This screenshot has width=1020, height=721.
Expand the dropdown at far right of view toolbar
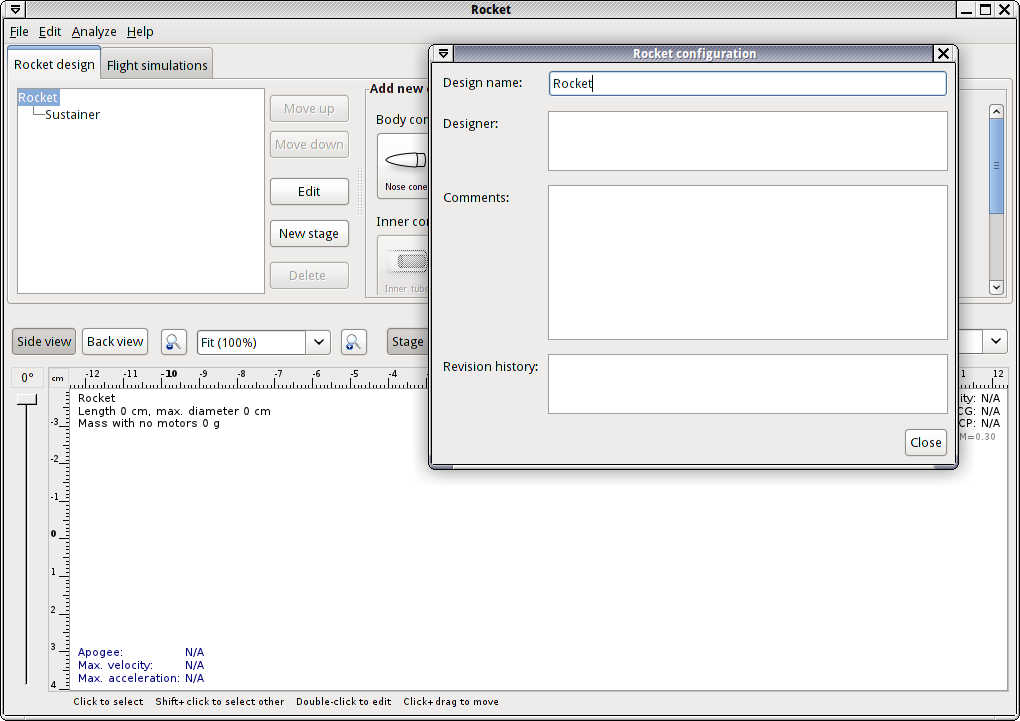click(996, 342)
